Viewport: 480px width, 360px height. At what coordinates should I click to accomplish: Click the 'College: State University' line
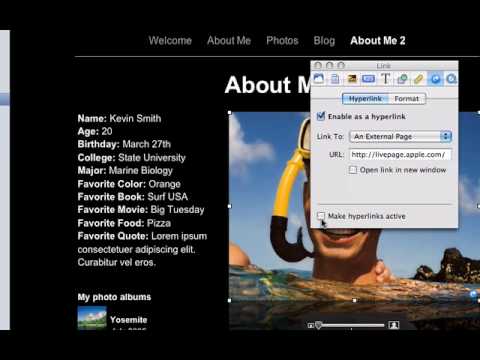131,157
